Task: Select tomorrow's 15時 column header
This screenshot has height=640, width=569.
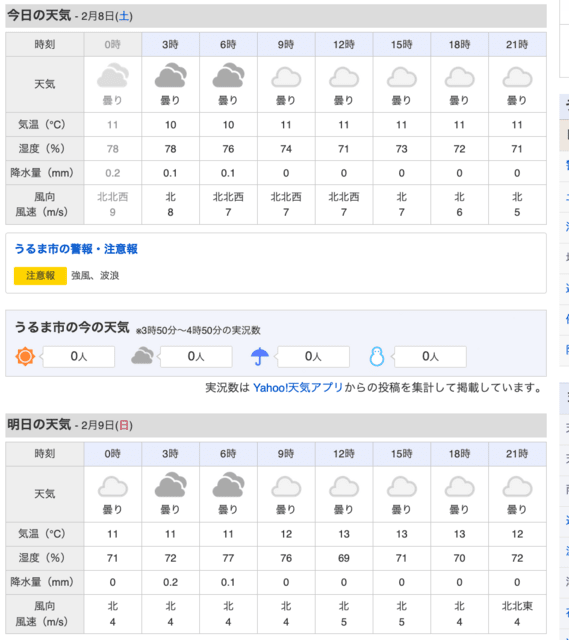Action: (x=402, y=454)
